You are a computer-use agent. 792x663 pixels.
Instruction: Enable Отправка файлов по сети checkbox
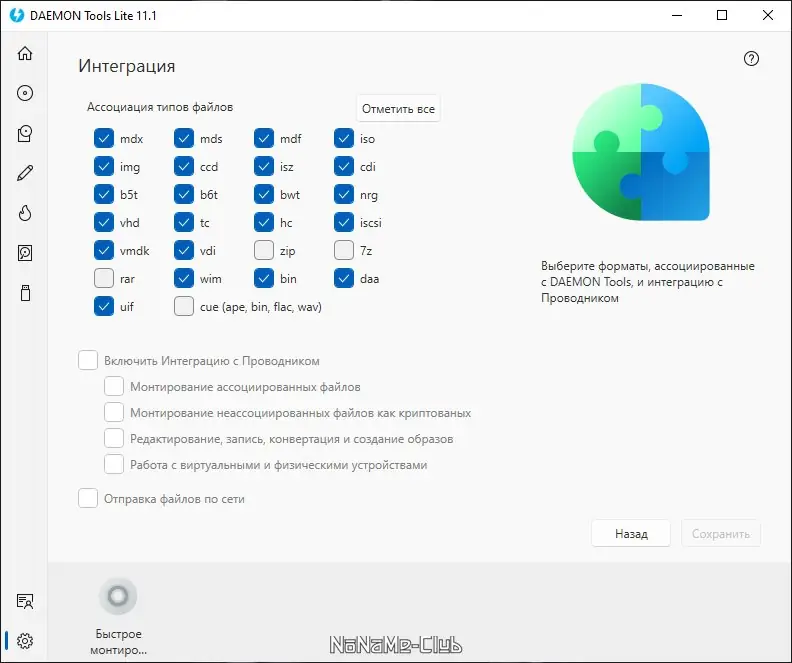[x=88, y=498]
